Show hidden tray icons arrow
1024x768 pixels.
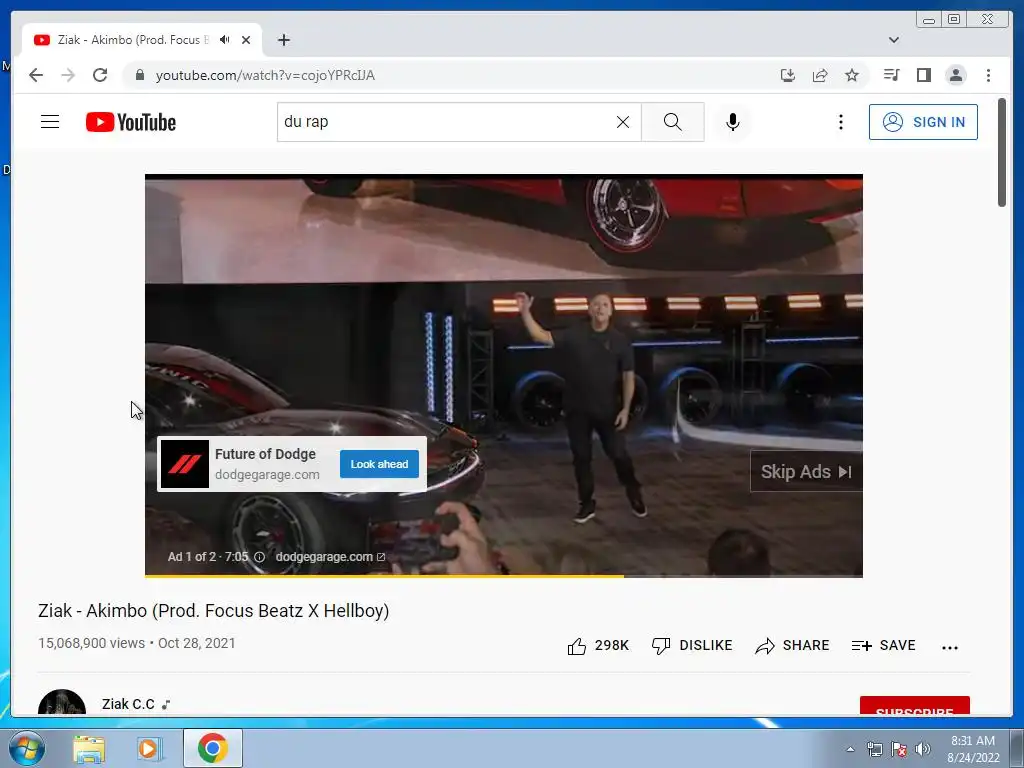(x=850, y=749)
